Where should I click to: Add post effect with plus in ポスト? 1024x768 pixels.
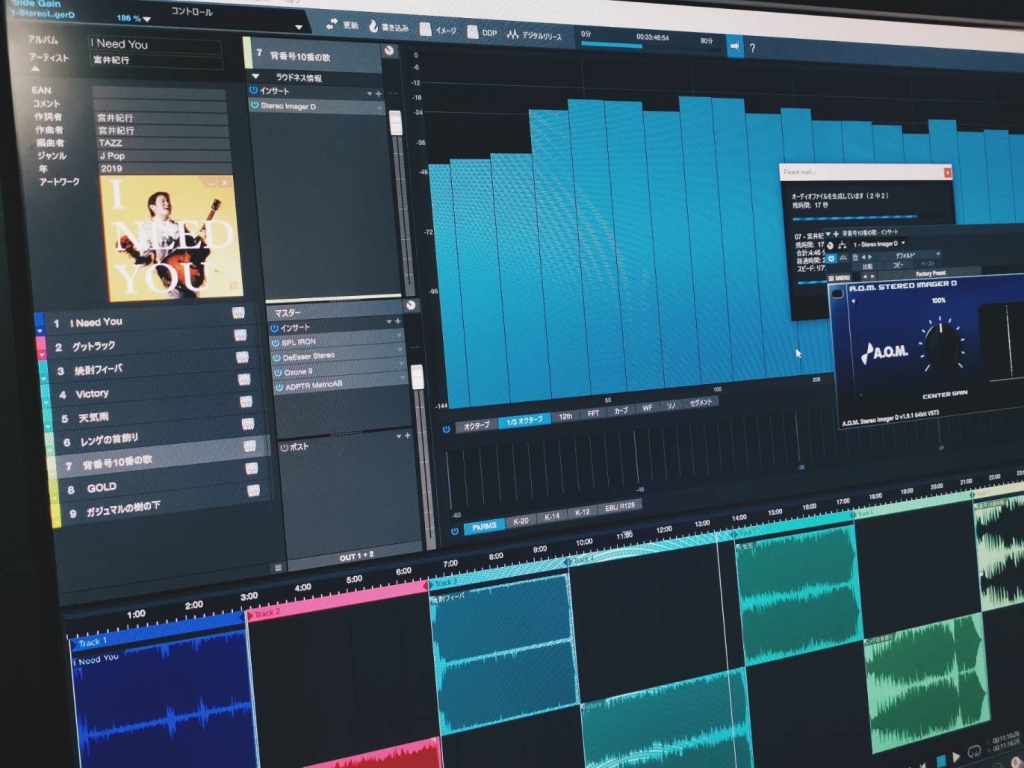(408, 436)
